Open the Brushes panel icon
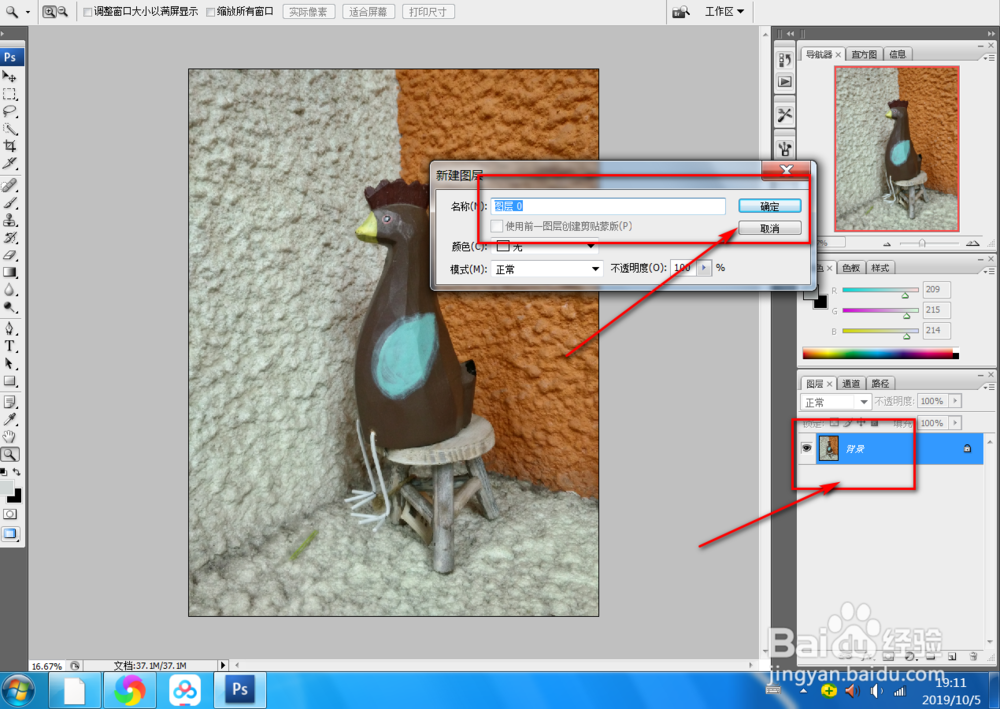This screenshot has width=1000, height=709. 784,149
